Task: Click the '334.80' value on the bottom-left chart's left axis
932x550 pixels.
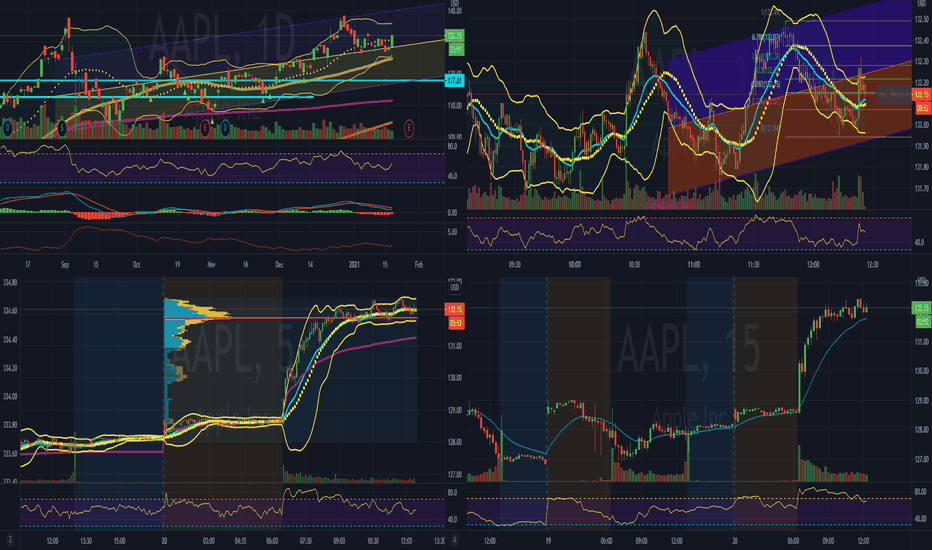Action: pyautogui.click(x=10, y=282)
